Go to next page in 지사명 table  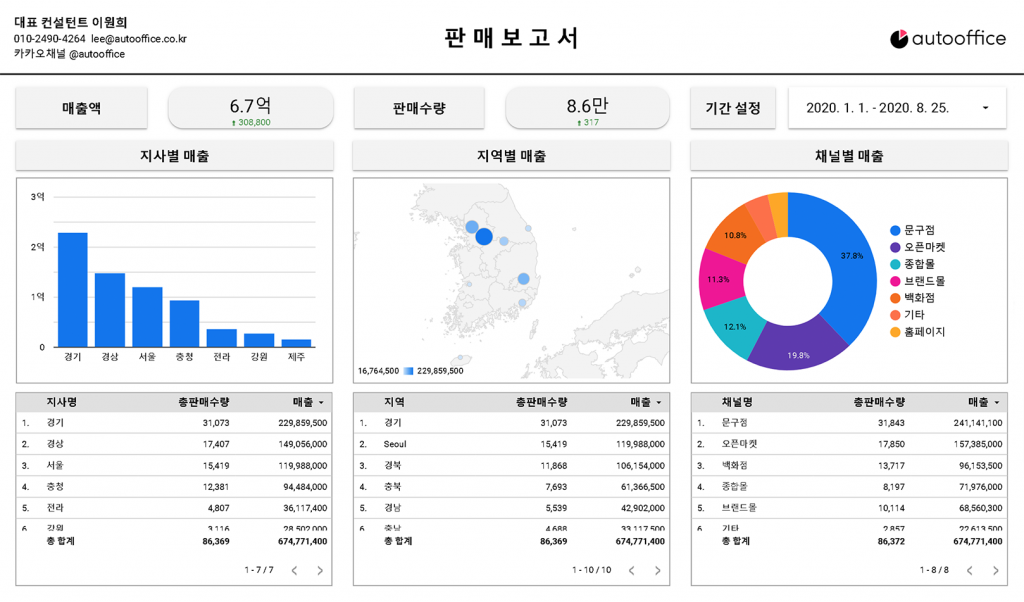(x=320, y=571)
